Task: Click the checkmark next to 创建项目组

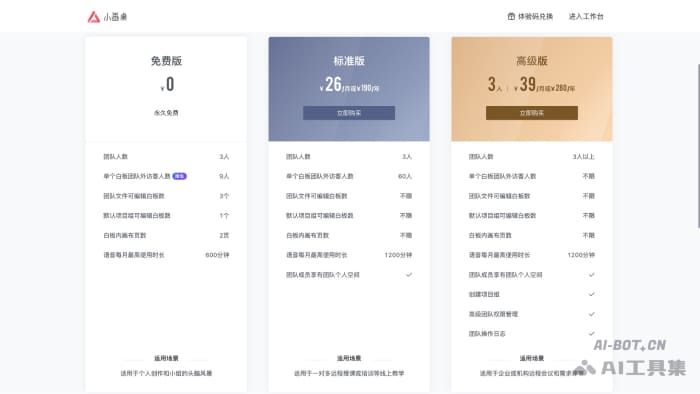Action: [592, 294]
